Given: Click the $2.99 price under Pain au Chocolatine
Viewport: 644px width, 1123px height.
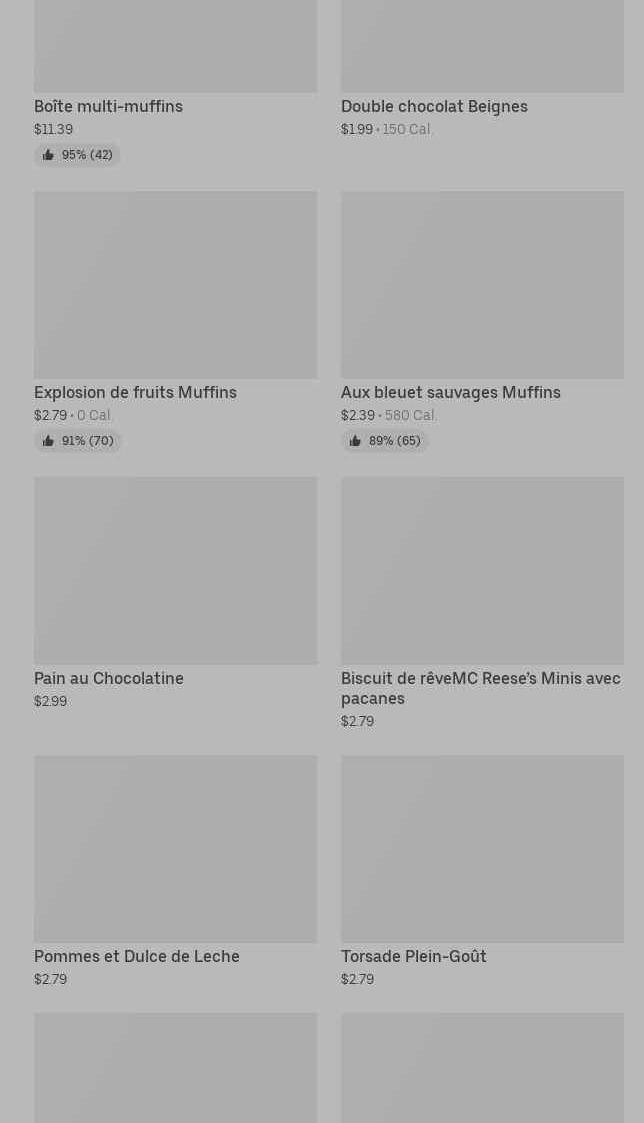Looking at the screenshot, I should coord(50,701).
